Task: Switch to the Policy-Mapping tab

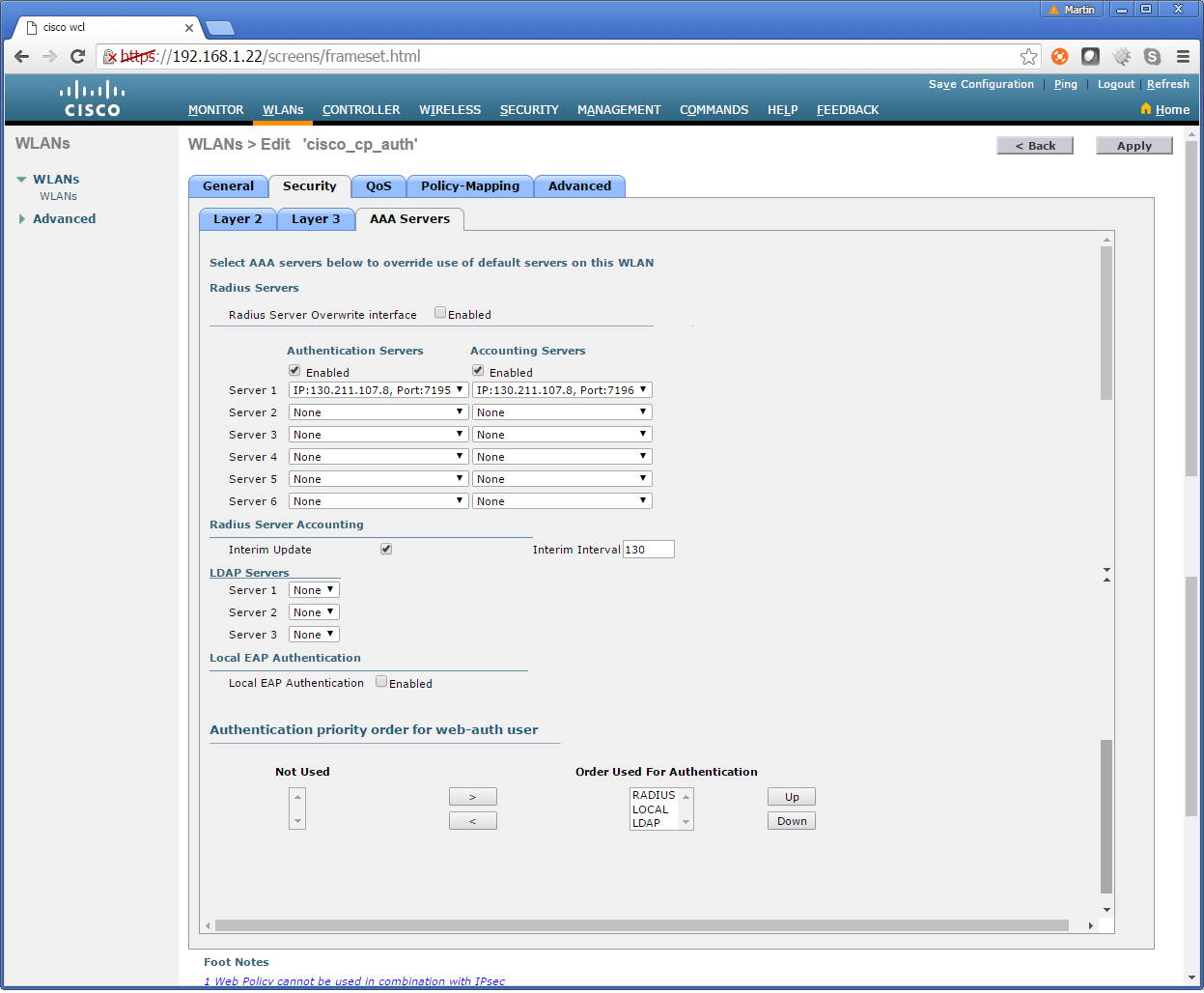Action: (470, 186)
